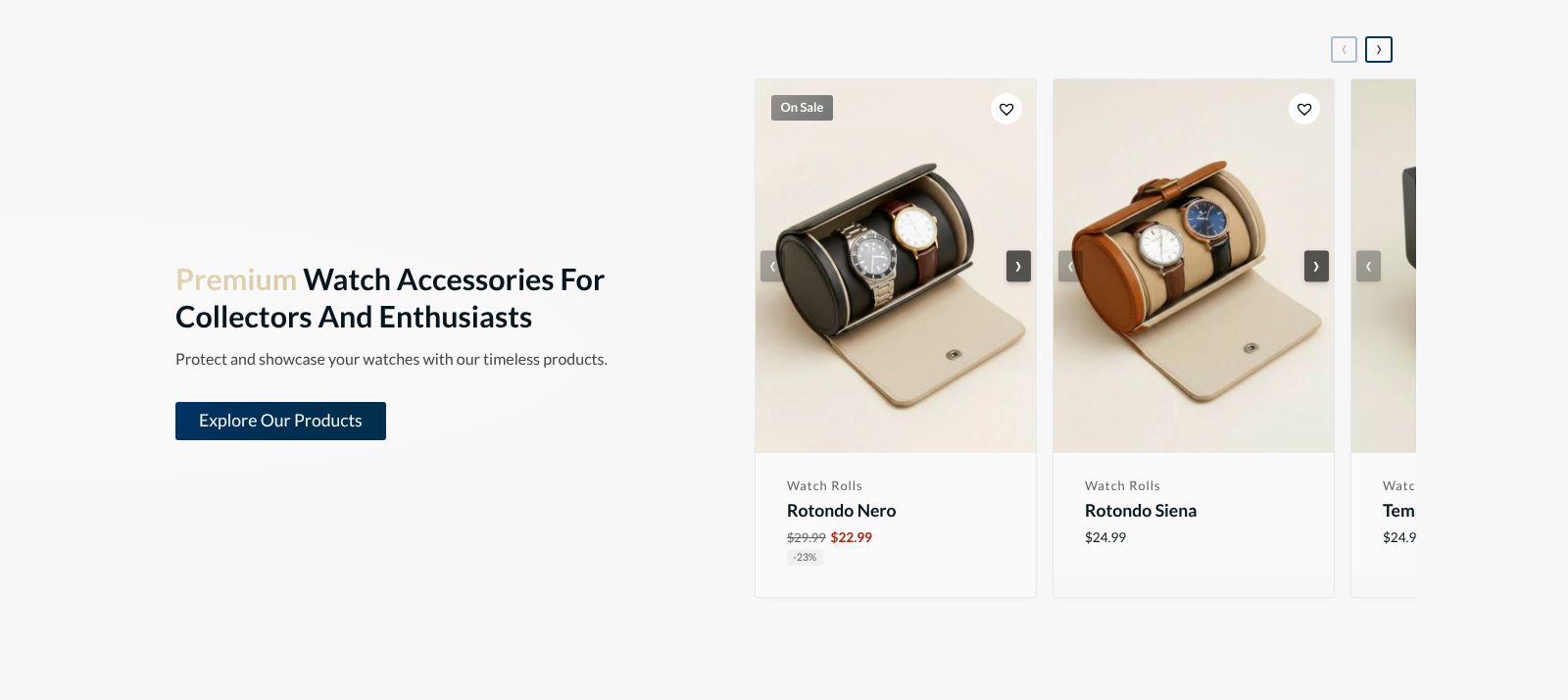Click the On Sale badge
The width and height of the screenshot is (1568, 700).
pos(802,108)
